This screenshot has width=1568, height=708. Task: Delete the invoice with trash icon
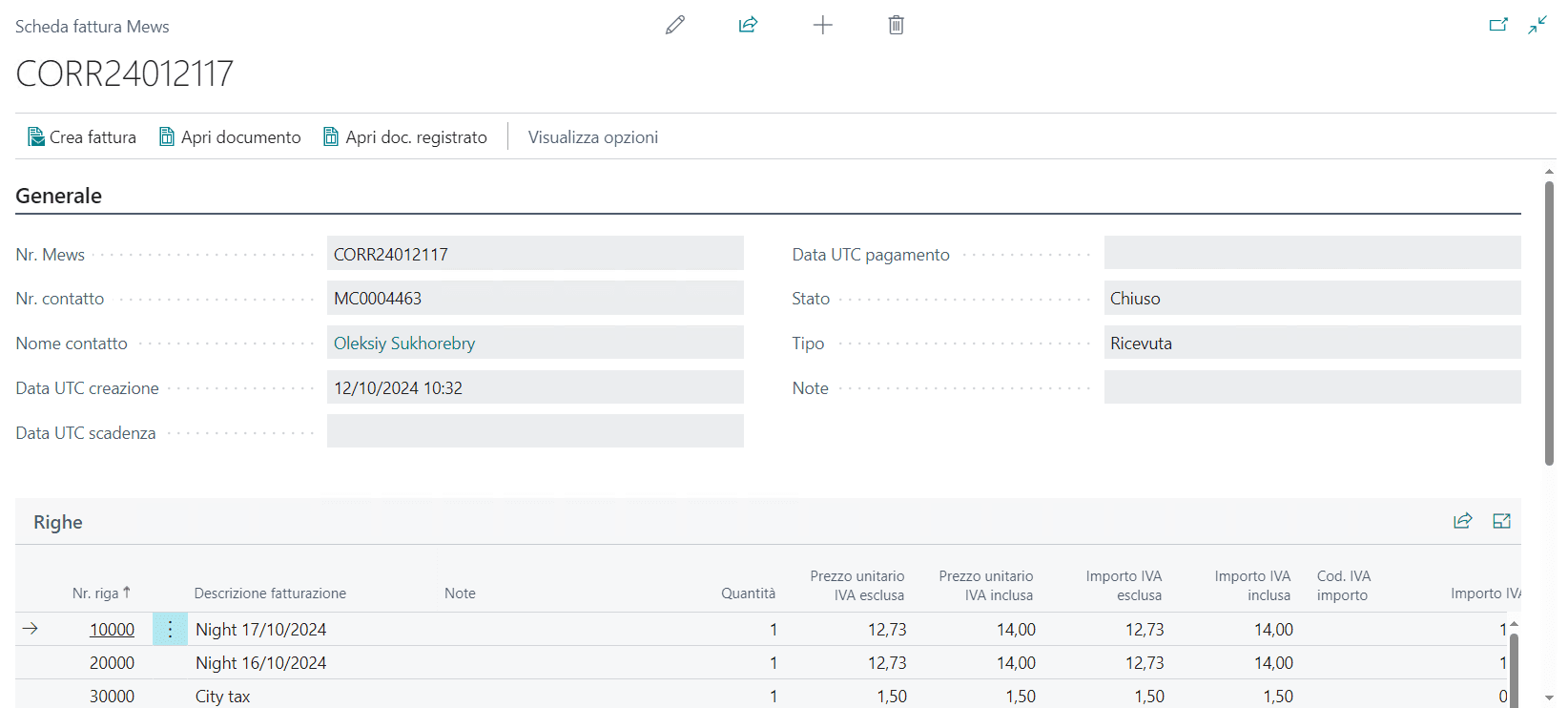click(x=896, y=26)
